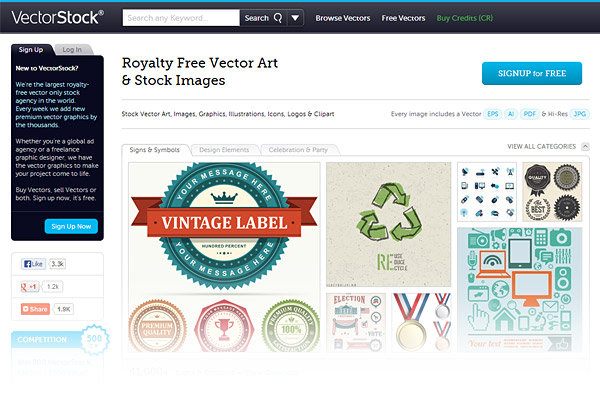Switch to the Log In tab

point(71,49)
